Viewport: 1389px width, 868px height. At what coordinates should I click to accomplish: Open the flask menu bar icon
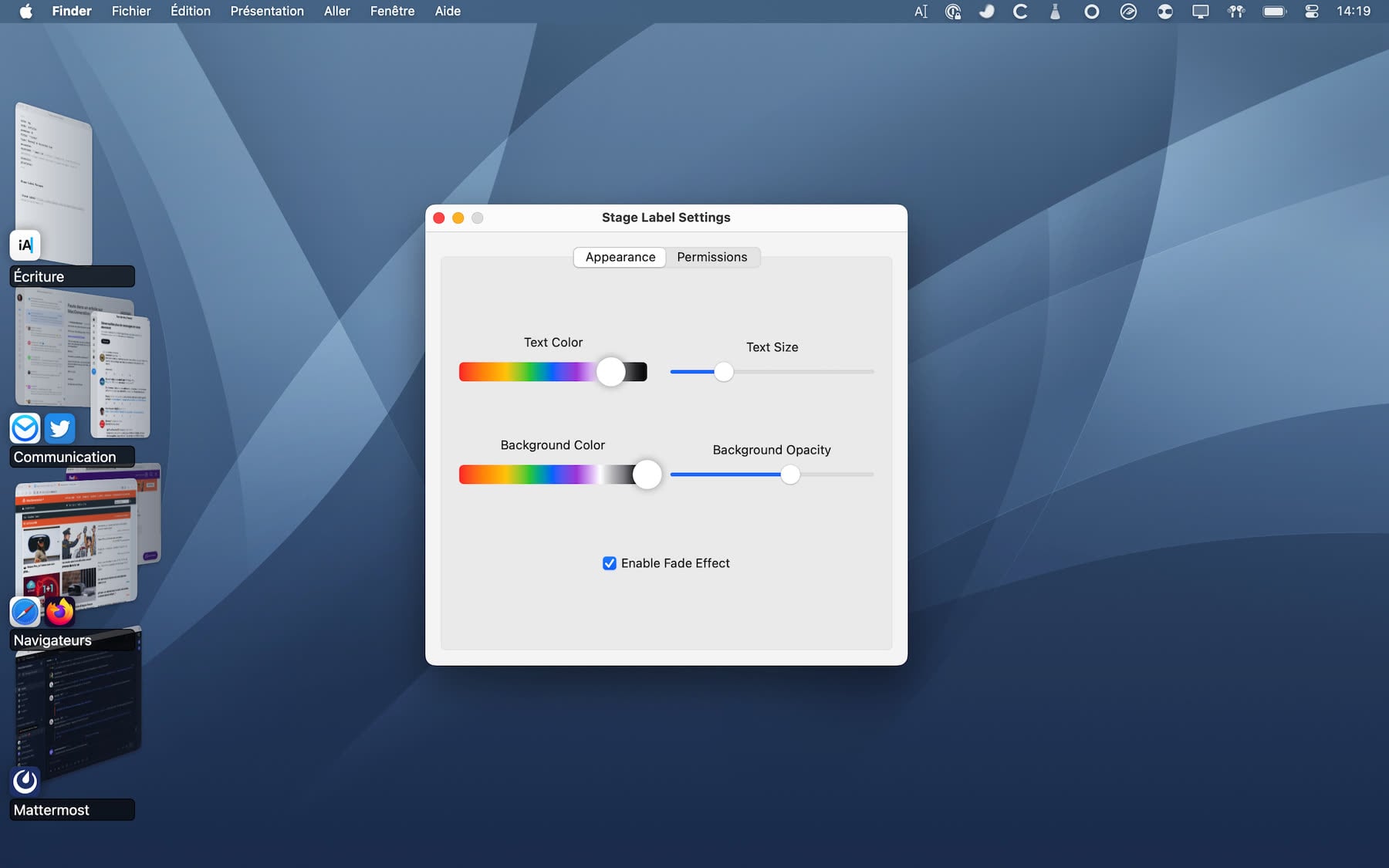[1055, 12]
